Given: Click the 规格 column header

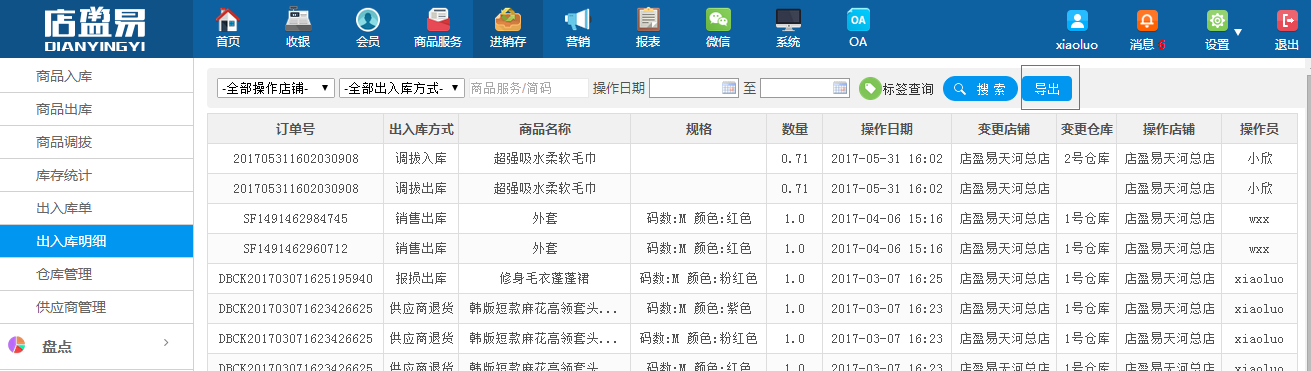Looking at the screenshot, I should click(699, 129).
